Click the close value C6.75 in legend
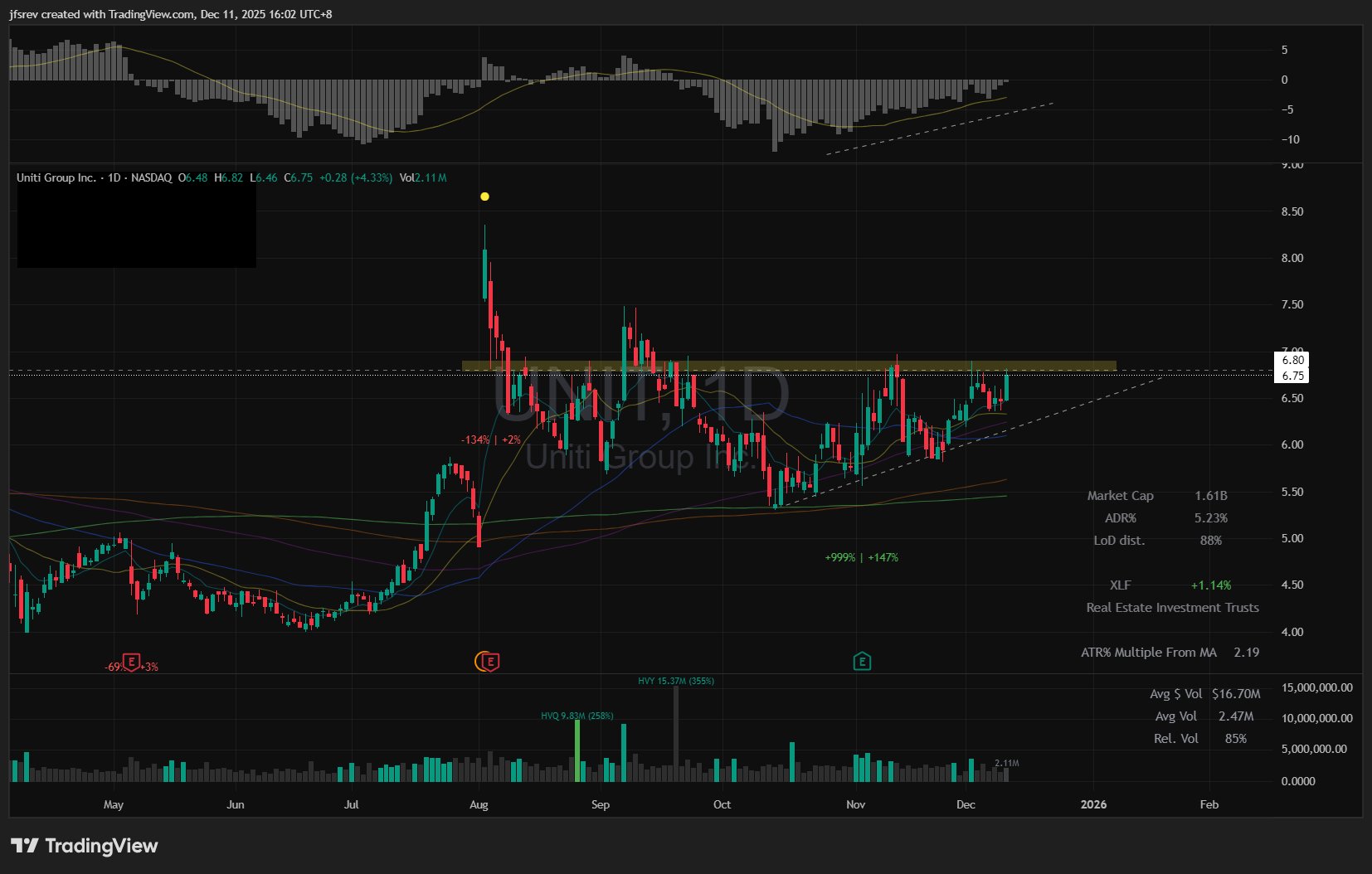This screenshot has height=874, width=1372. (x=299, y=177)
